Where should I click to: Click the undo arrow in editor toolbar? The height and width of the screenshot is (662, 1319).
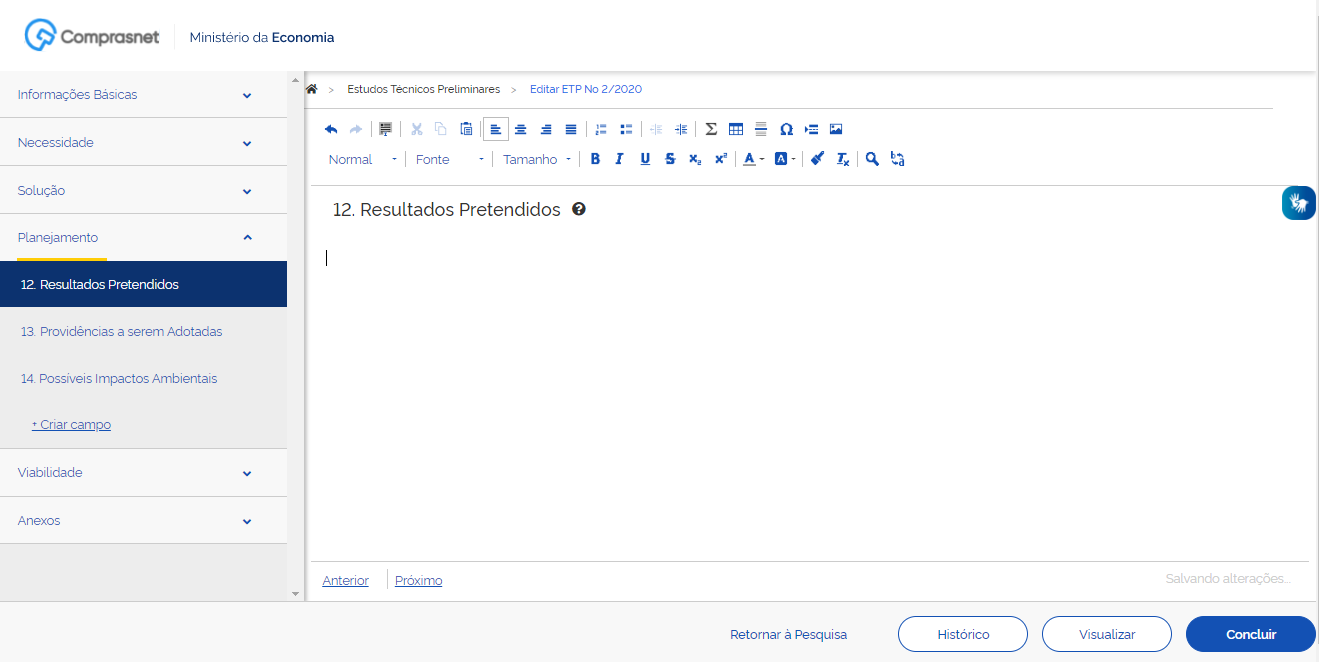pos(331,129)
